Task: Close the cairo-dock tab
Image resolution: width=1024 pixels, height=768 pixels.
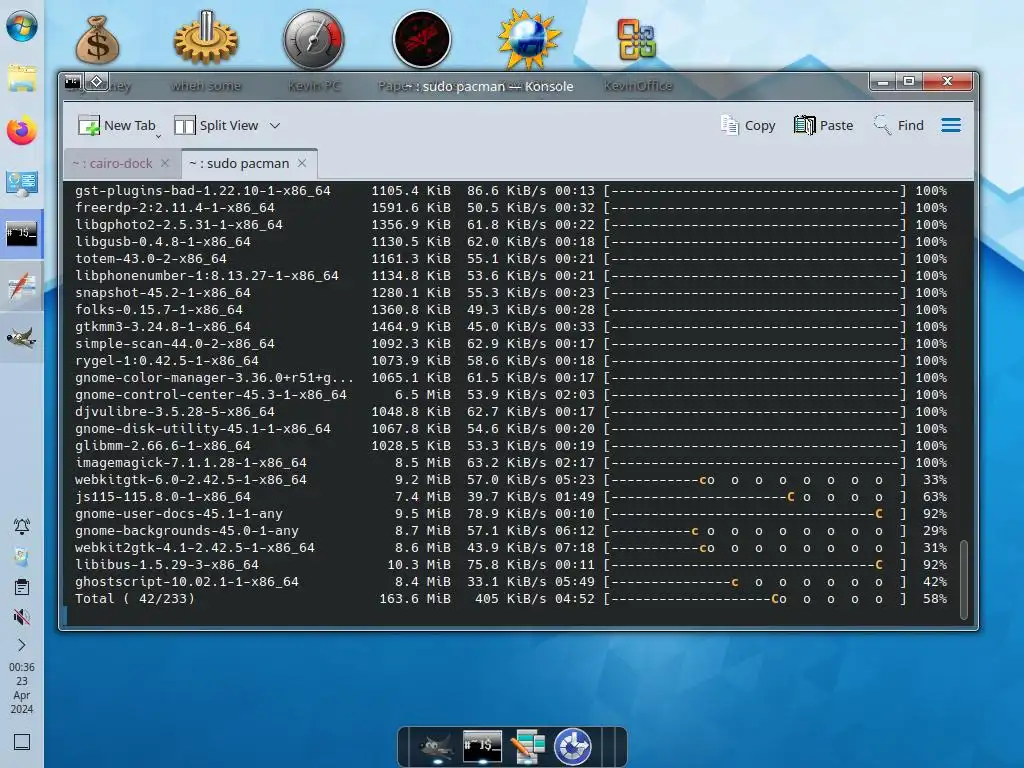Action: [165, 163]
